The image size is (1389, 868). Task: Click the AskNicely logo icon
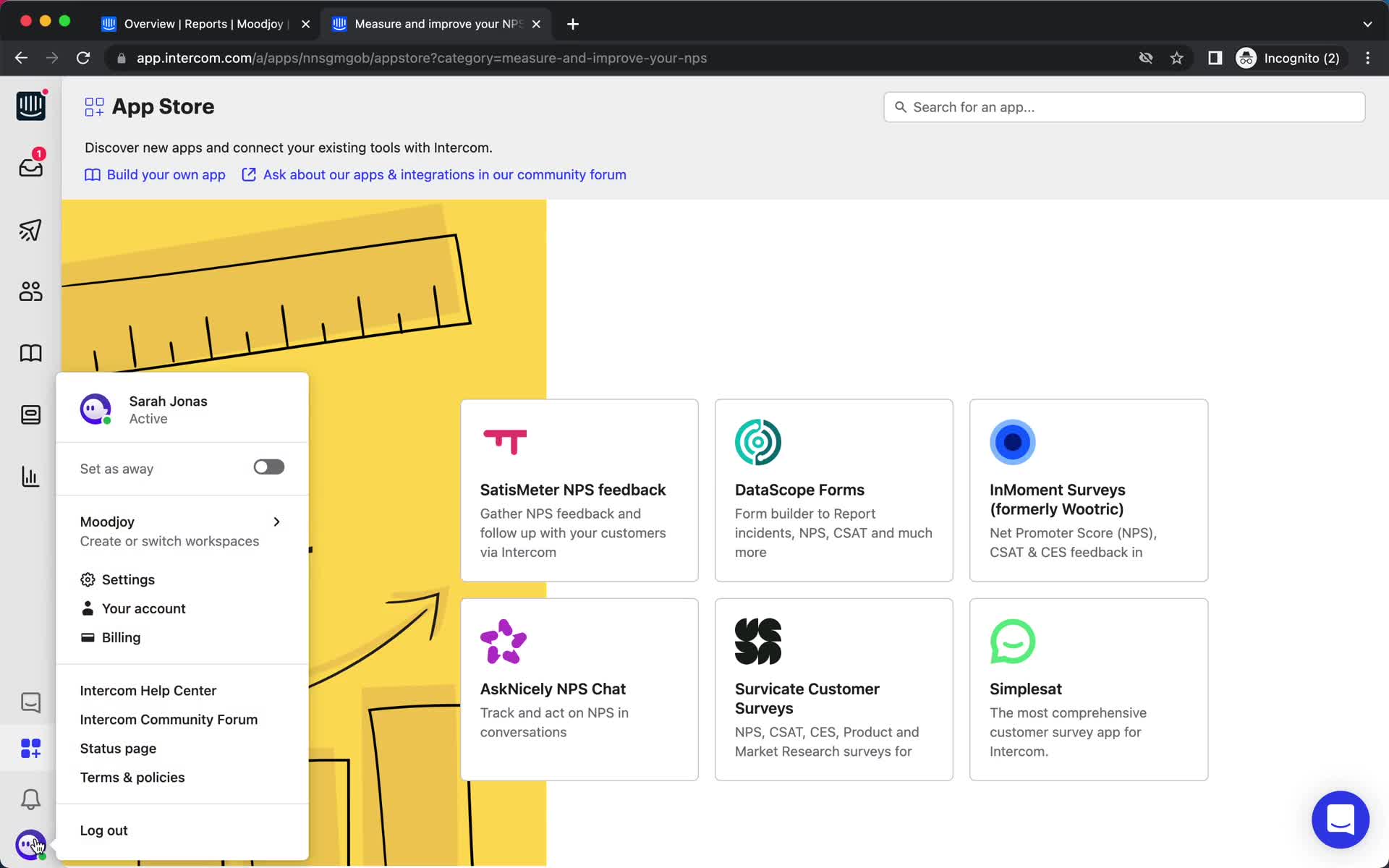tap(504, 642)
